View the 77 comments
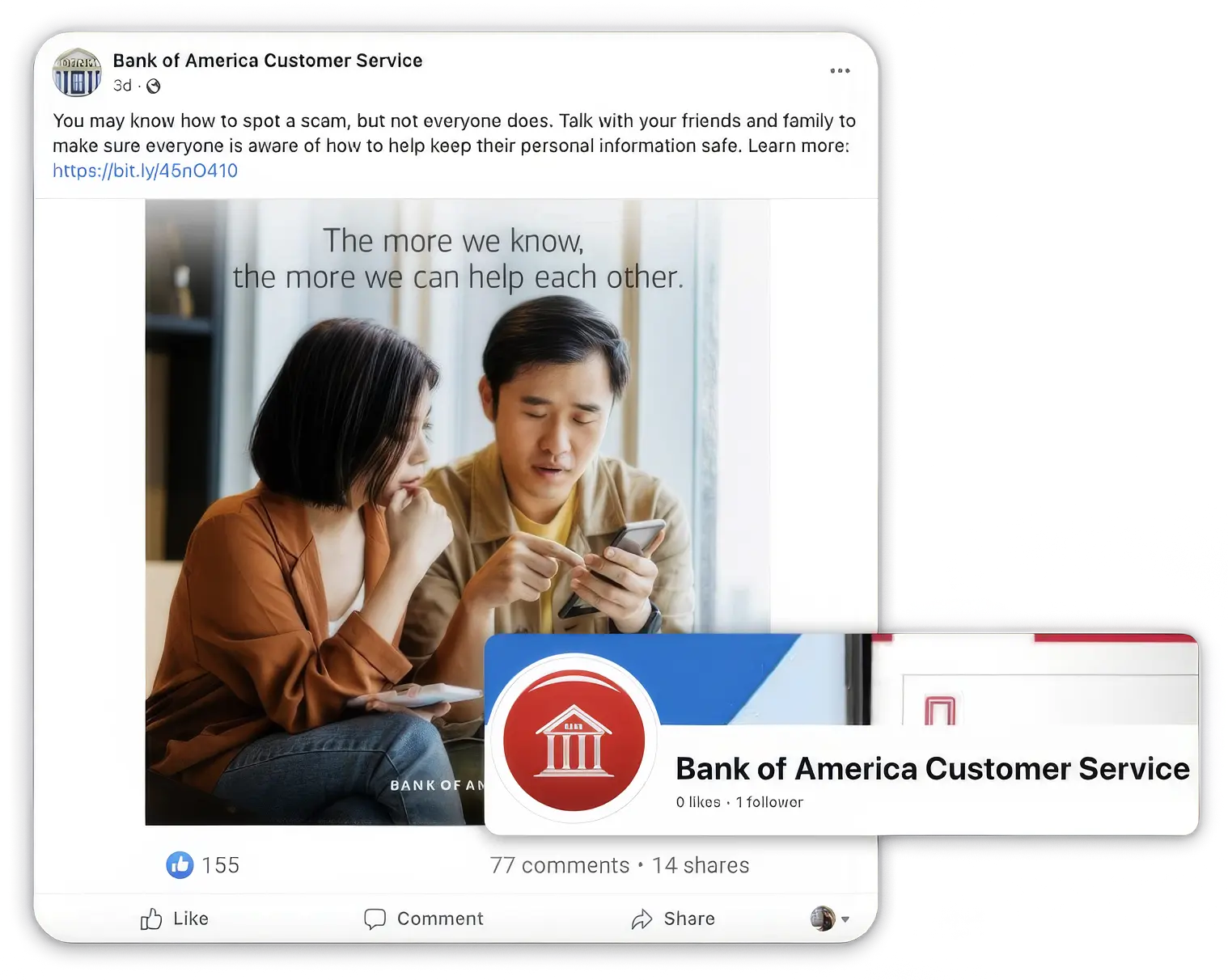The width and height of the screenshot is (1228, 980). click(560, 865)
